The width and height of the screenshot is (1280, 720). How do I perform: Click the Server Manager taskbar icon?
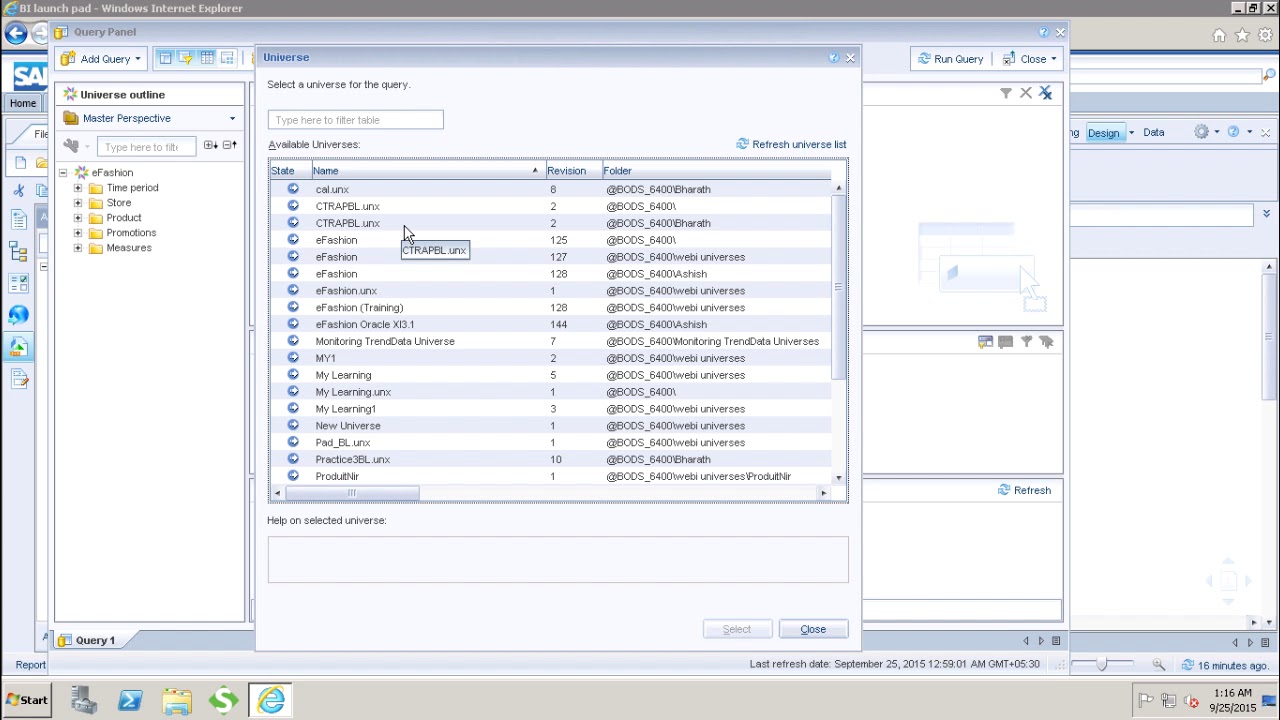[83, 701]
